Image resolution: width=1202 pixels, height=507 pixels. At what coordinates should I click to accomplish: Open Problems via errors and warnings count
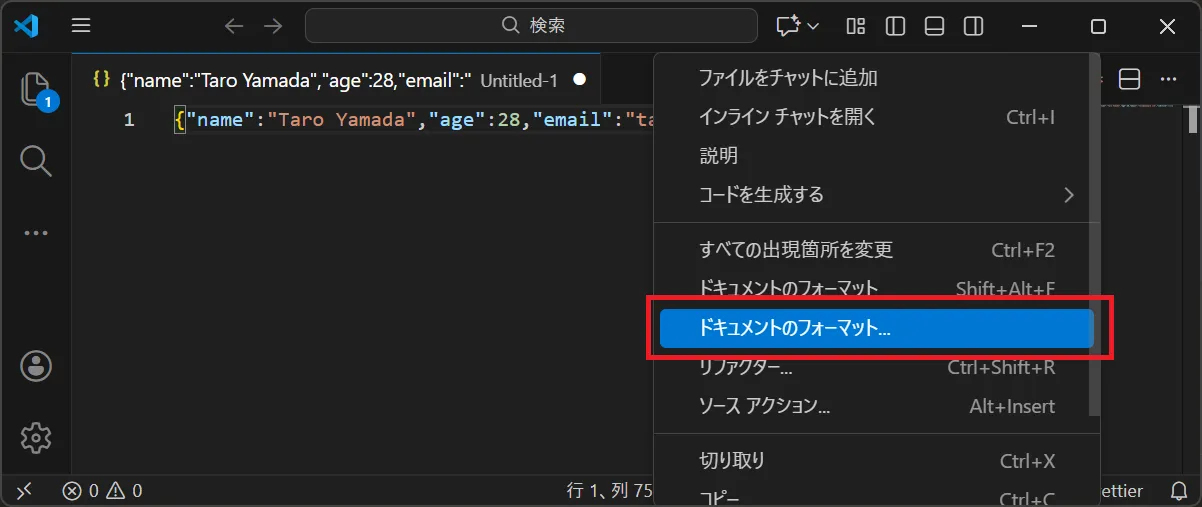102,491
